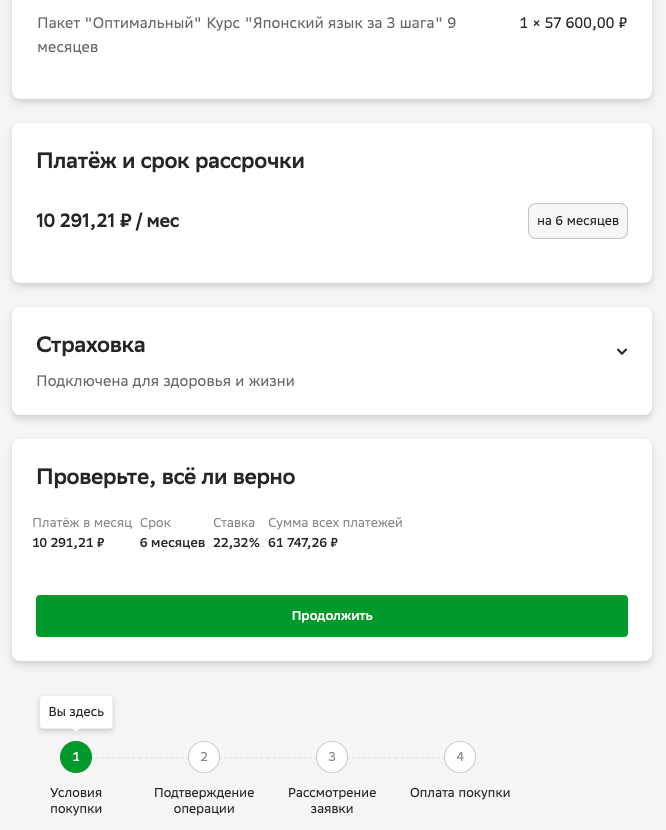
Task: Click the Проверьте, всё ли верно heading
Action: pos(166,477)
